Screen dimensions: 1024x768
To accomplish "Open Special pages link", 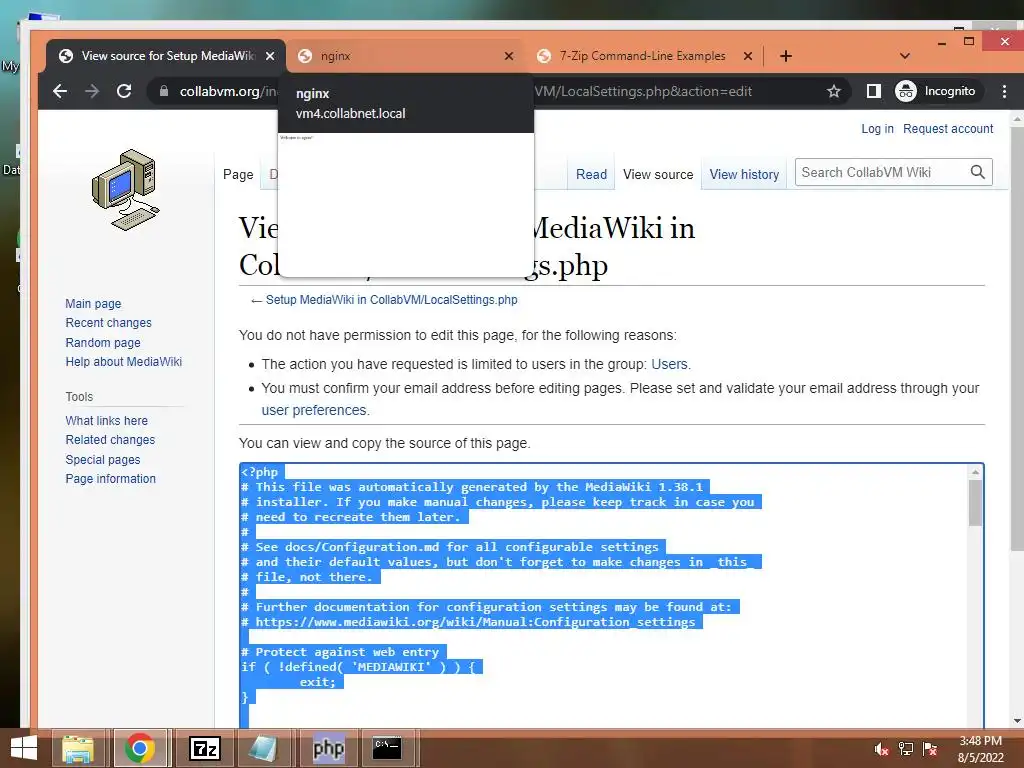I will click(x=103, y=459).
